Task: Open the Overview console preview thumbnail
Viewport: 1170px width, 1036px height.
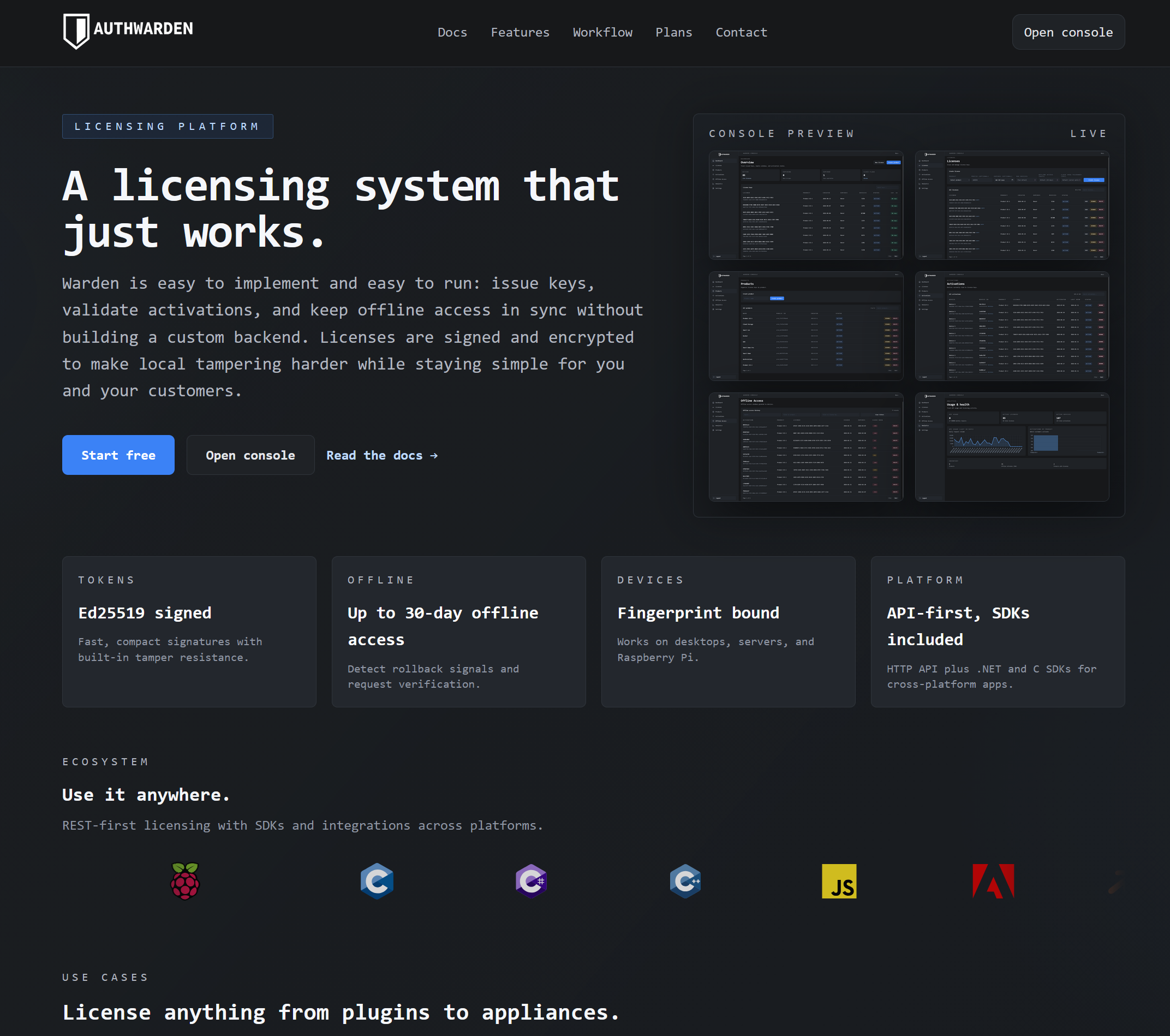Action: 805,205
